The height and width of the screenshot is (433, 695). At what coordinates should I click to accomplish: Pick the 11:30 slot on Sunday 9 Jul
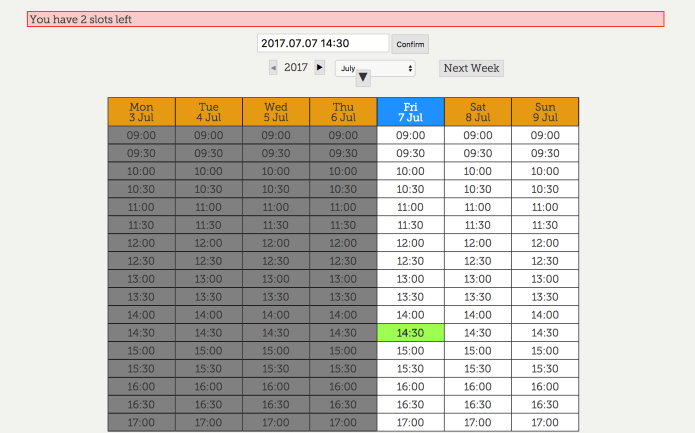pos(545,225)
